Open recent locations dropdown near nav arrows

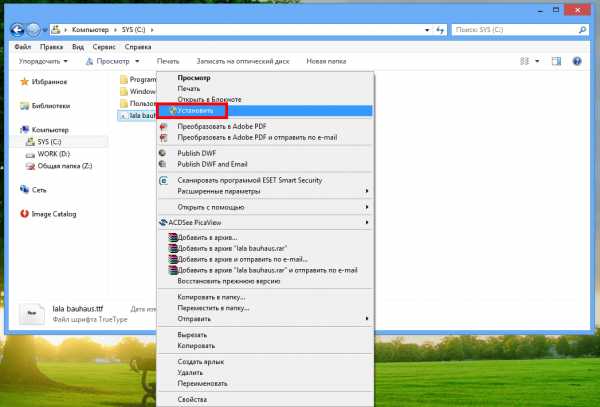[44, 30]
